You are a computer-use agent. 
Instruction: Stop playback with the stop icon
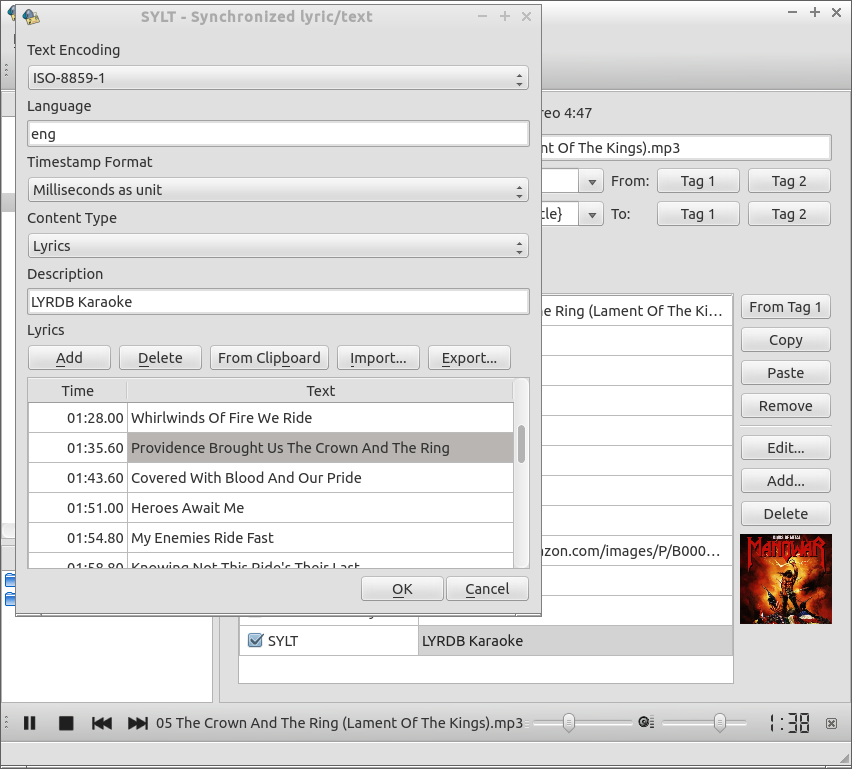pos(66,722)
